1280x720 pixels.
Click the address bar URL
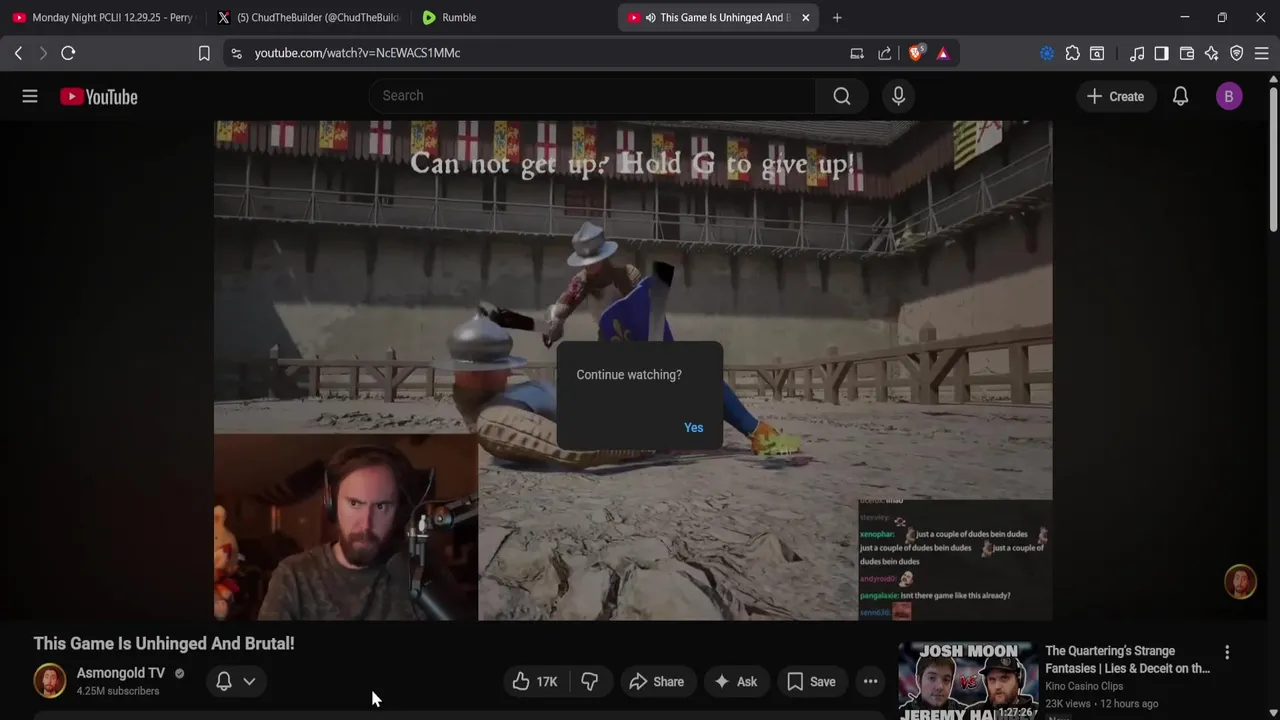pos(357,53)
